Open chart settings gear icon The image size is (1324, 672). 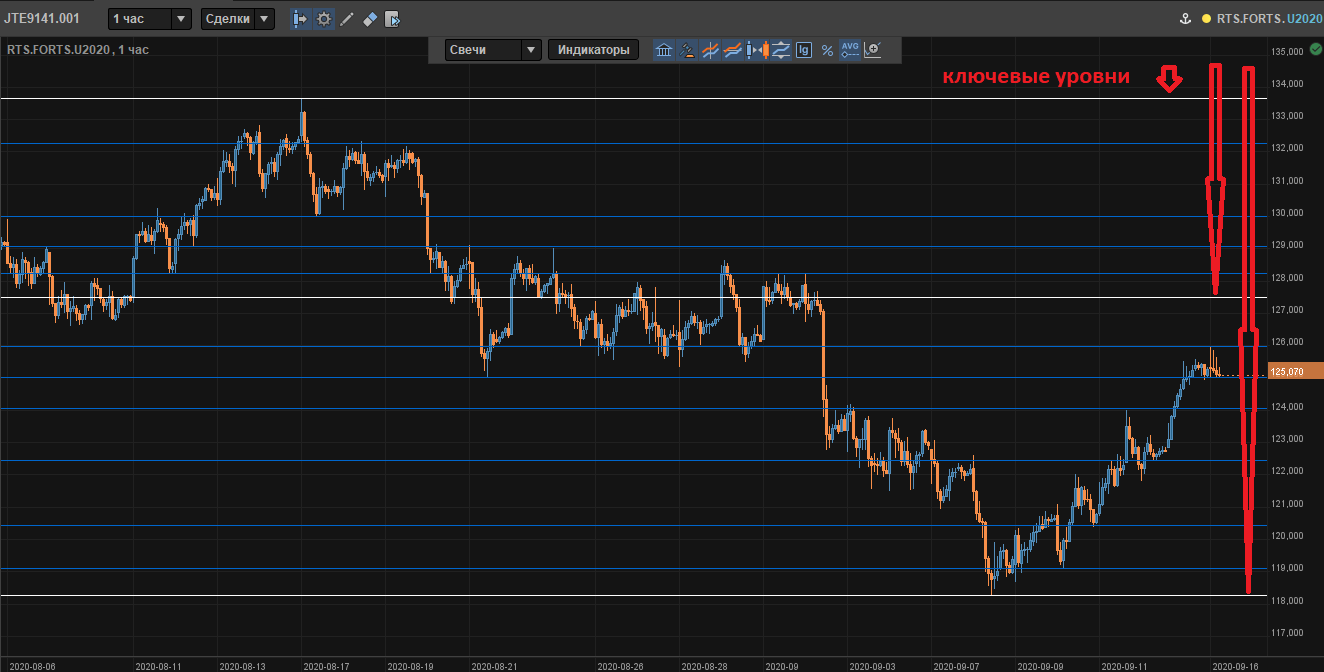tap(324, 18)
